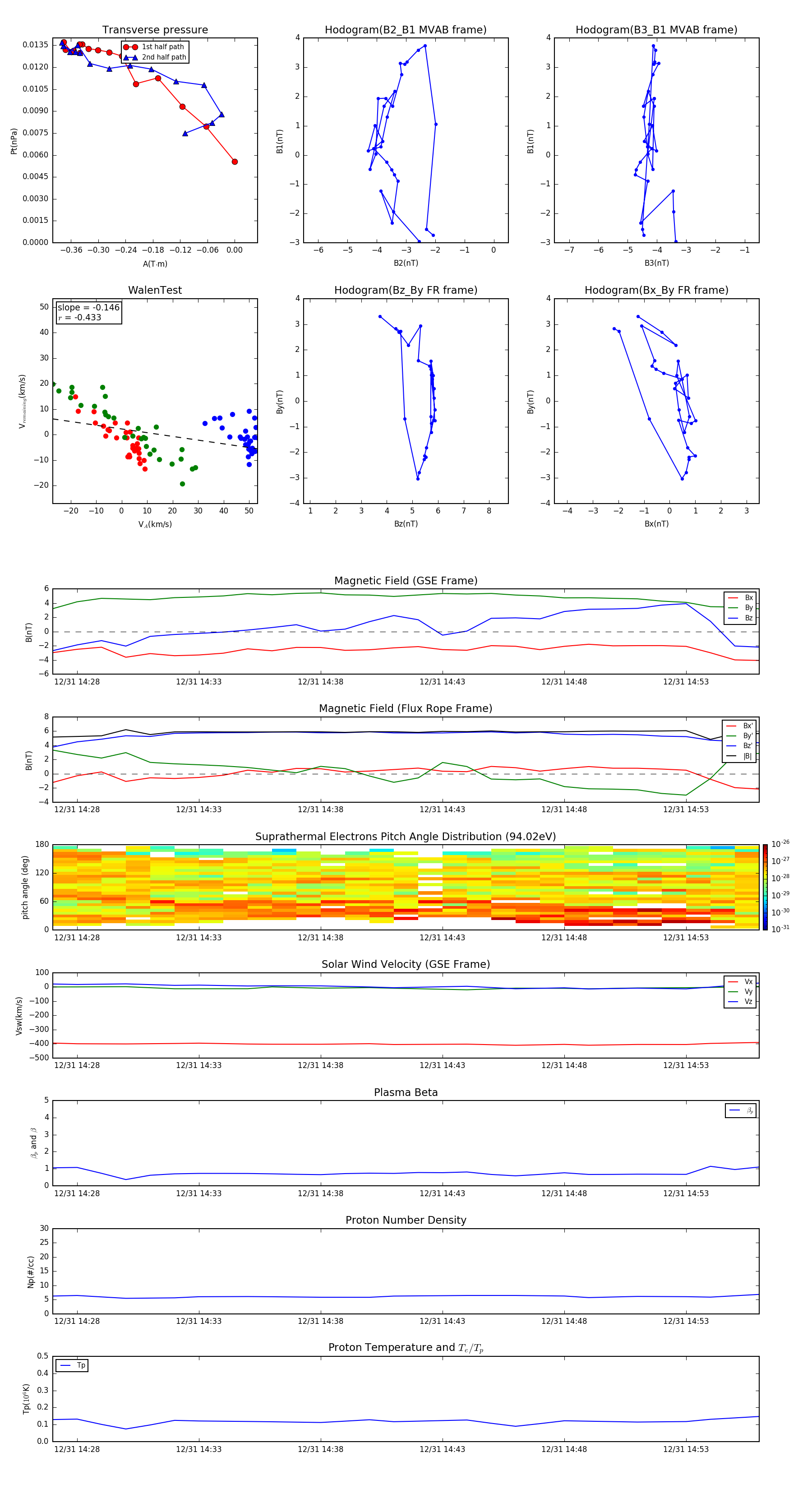Click the black line swatch beside '|B|'

point(731,756)
